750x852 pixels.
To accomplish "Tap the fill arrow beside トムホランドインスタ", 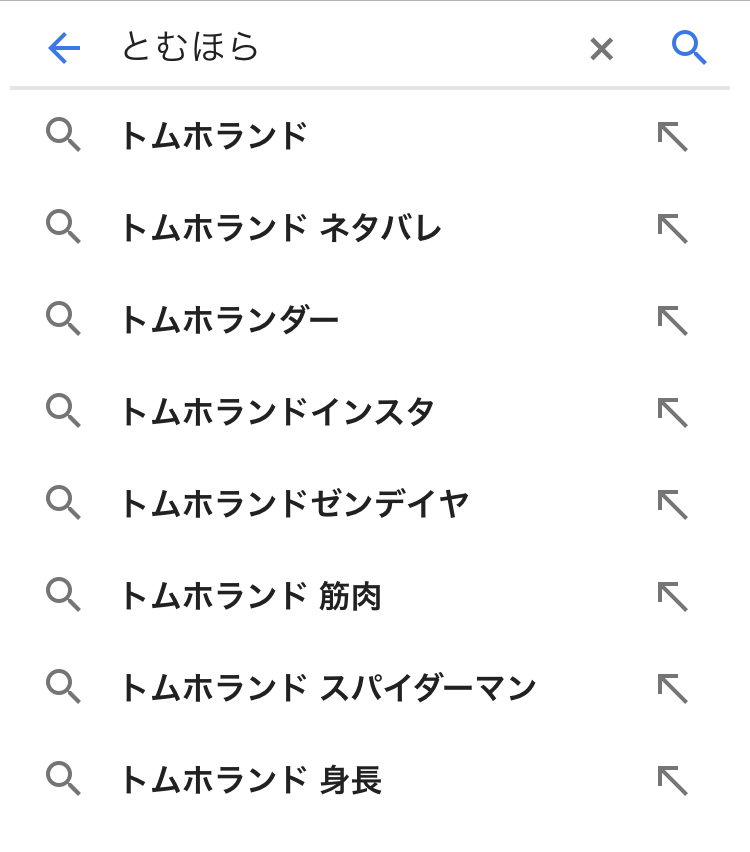I will point(672,412).
